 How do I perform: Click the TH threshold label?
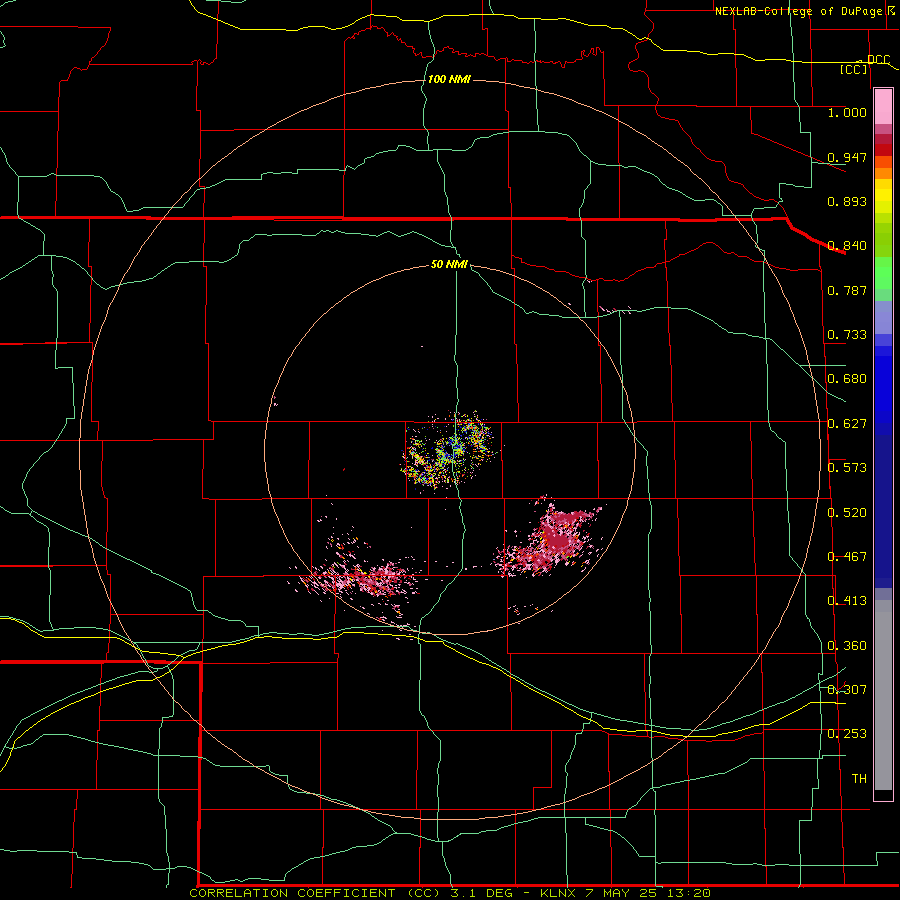click(x=859, y=779)
